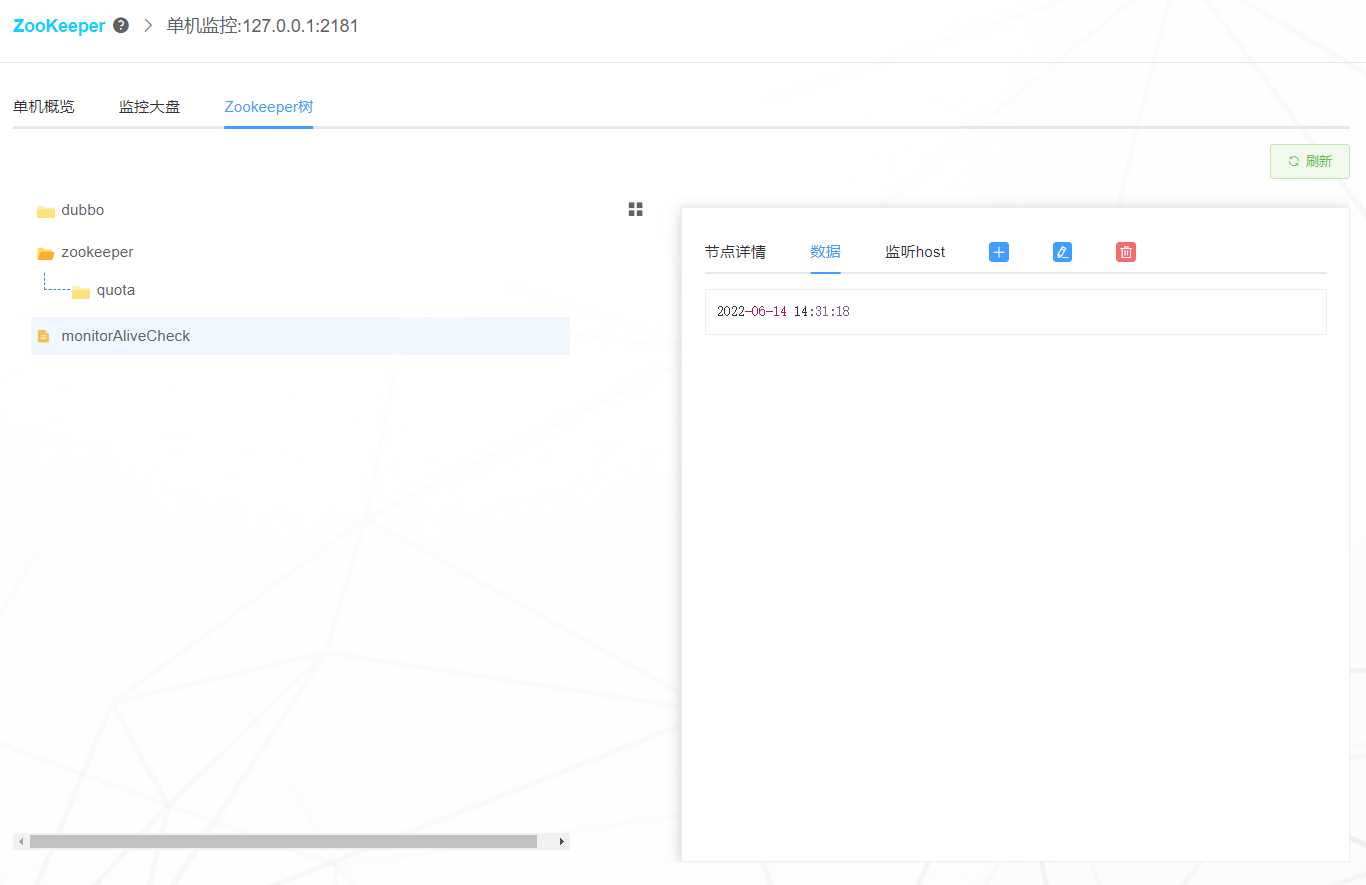The width and height of the screenshot is (1366, 885).
Task: Select the dubbo tree node label
Action: click(x=83, y=210)
